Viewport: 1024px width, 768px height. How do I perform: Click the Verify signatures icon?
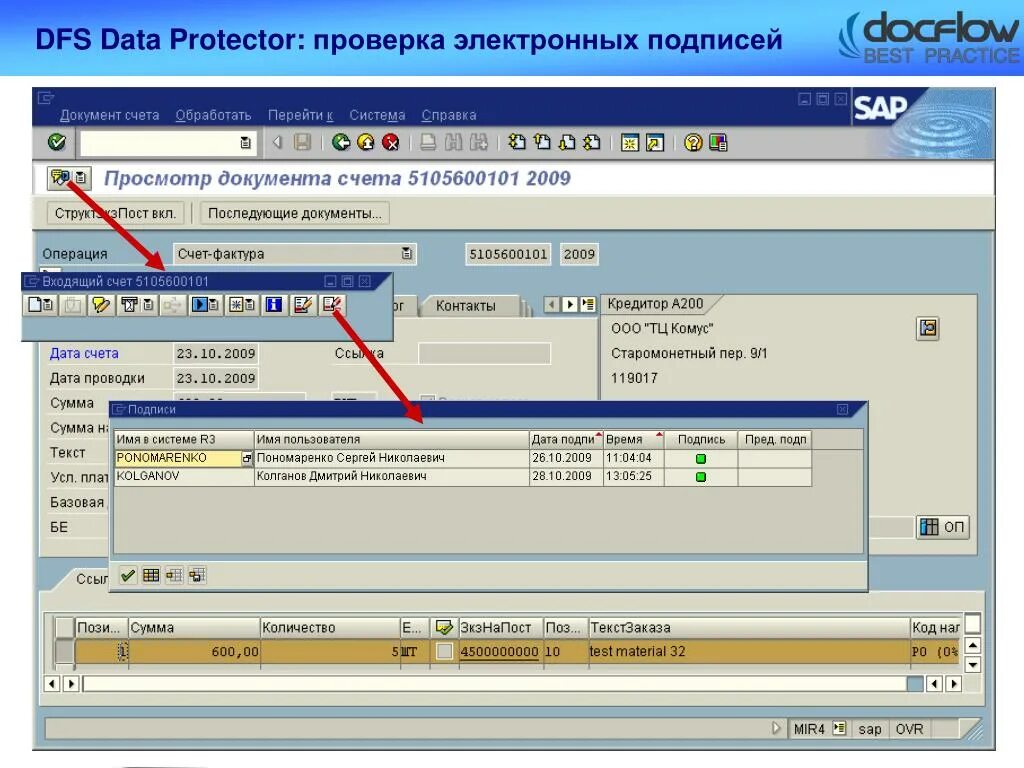332,305
